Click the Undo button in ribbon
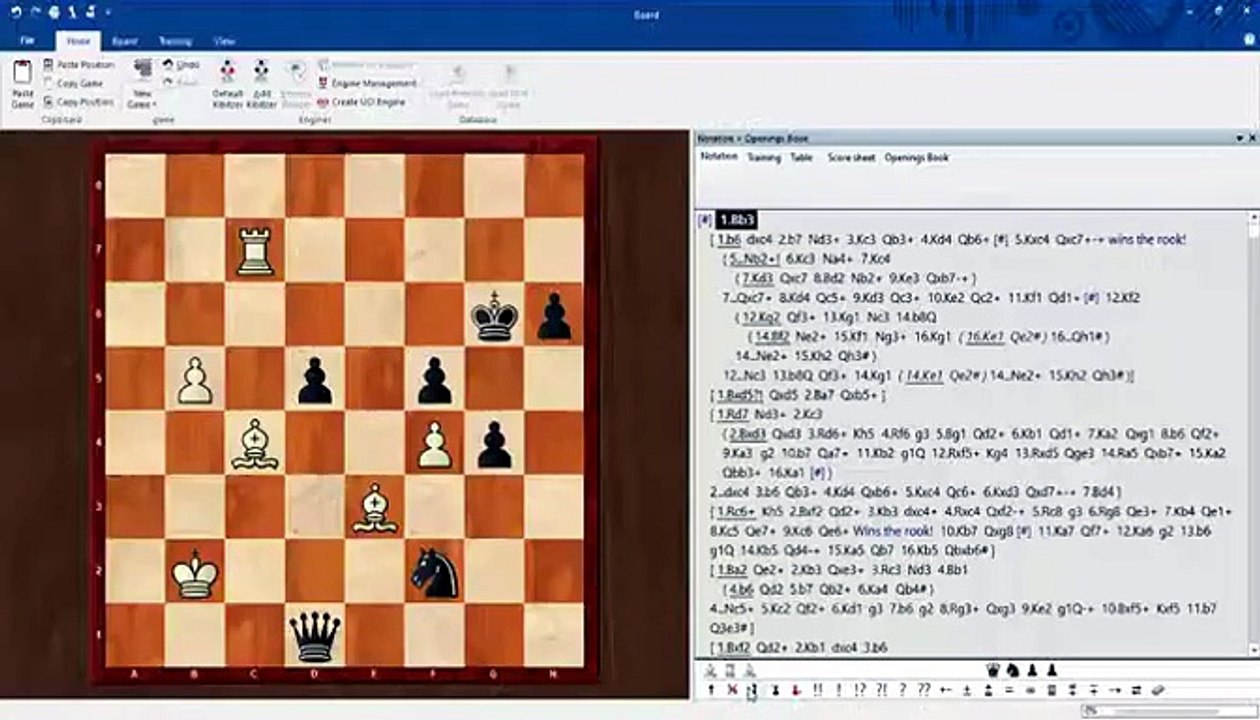This screenshot has width=1260, height=720. [181, 65]
